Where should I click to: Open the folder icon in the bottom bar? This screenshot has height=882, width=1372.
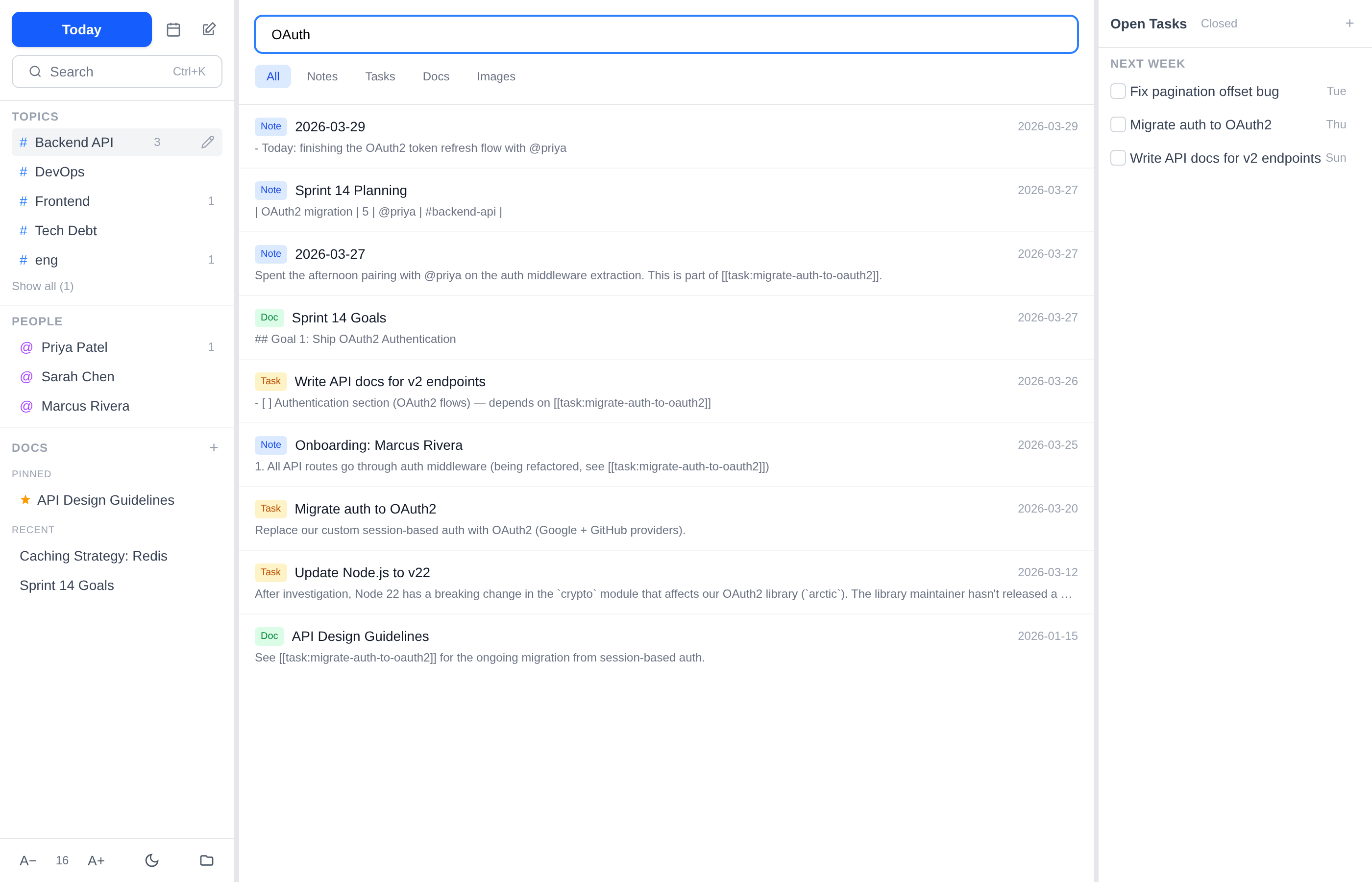(207, 860)
